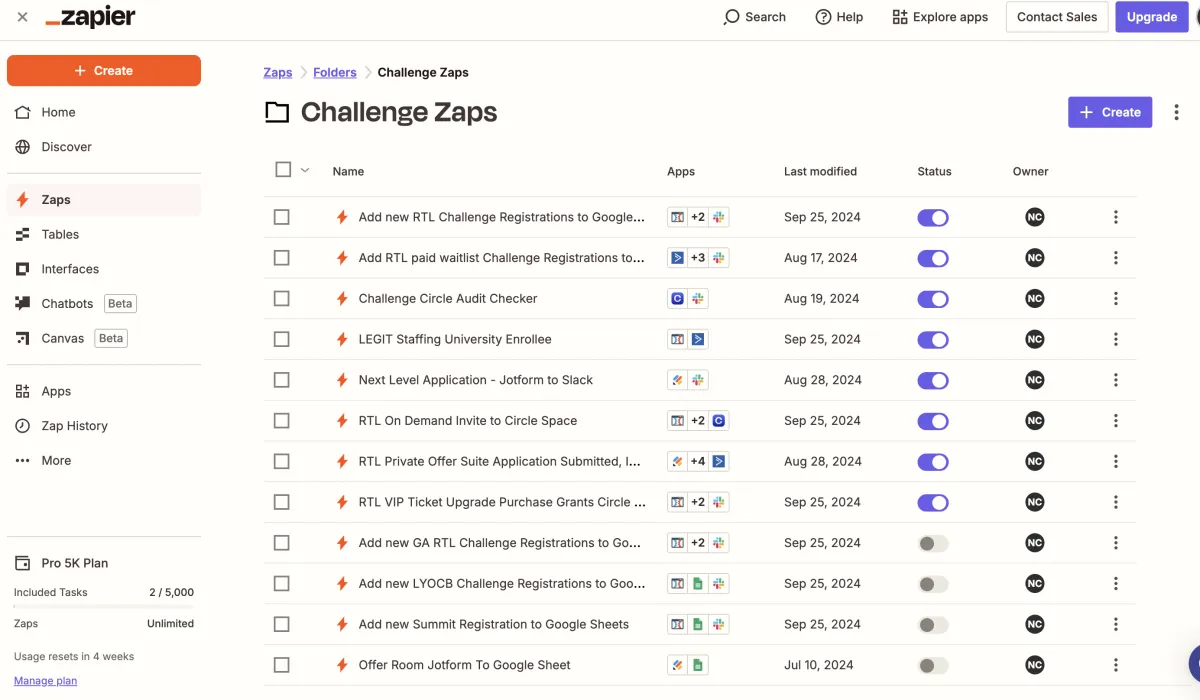Click Circle app icon on Challenge Circle Audit Checker

point(677,299)
